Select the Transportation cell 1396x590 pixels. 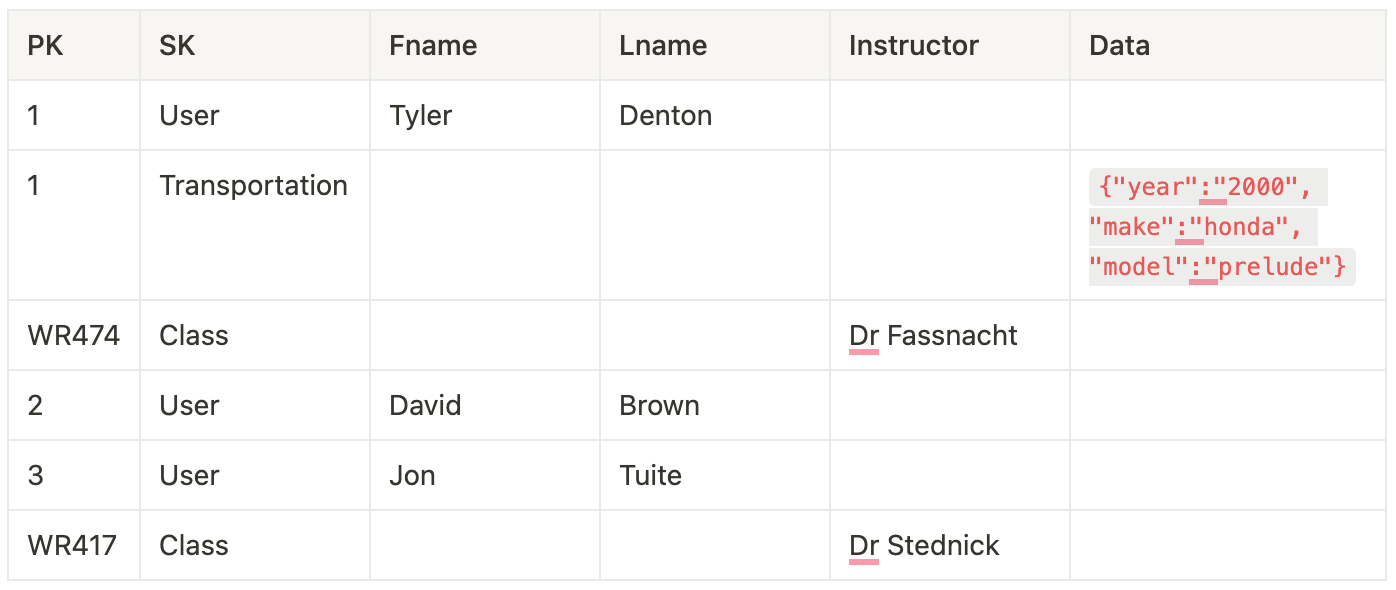(x=253, y=186)
